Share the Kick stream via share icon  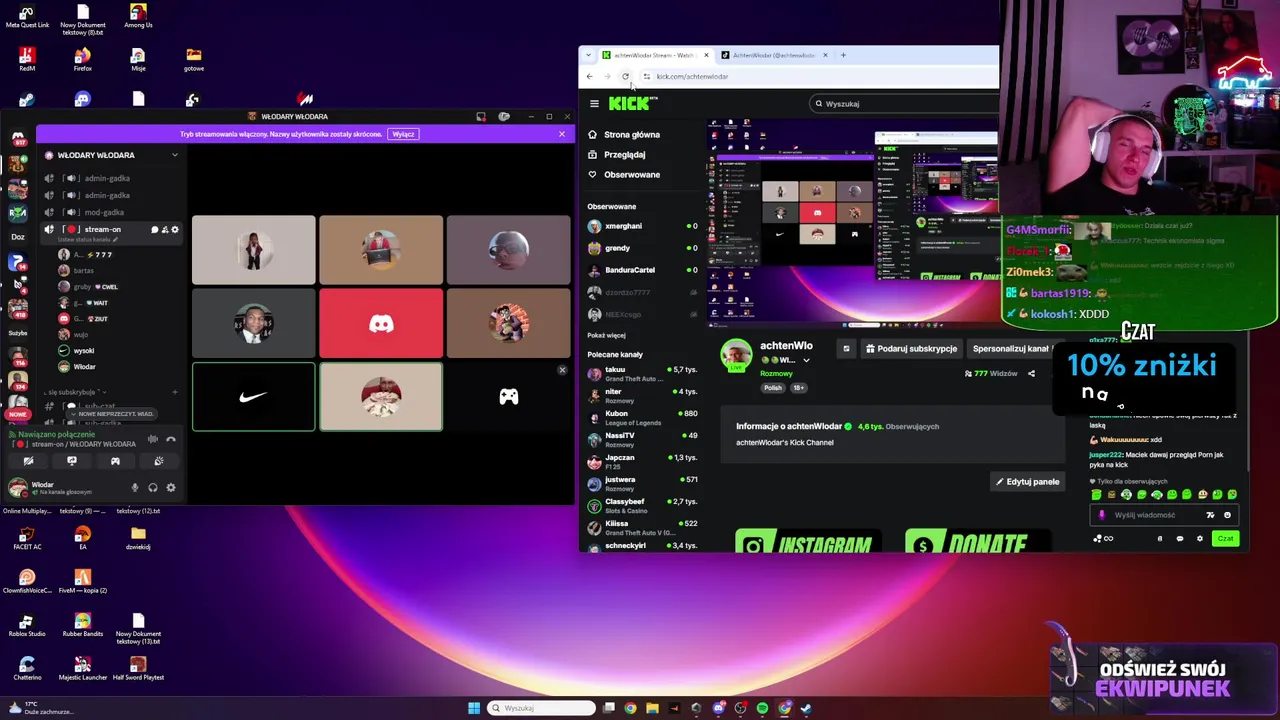[x=1031, y=374]
